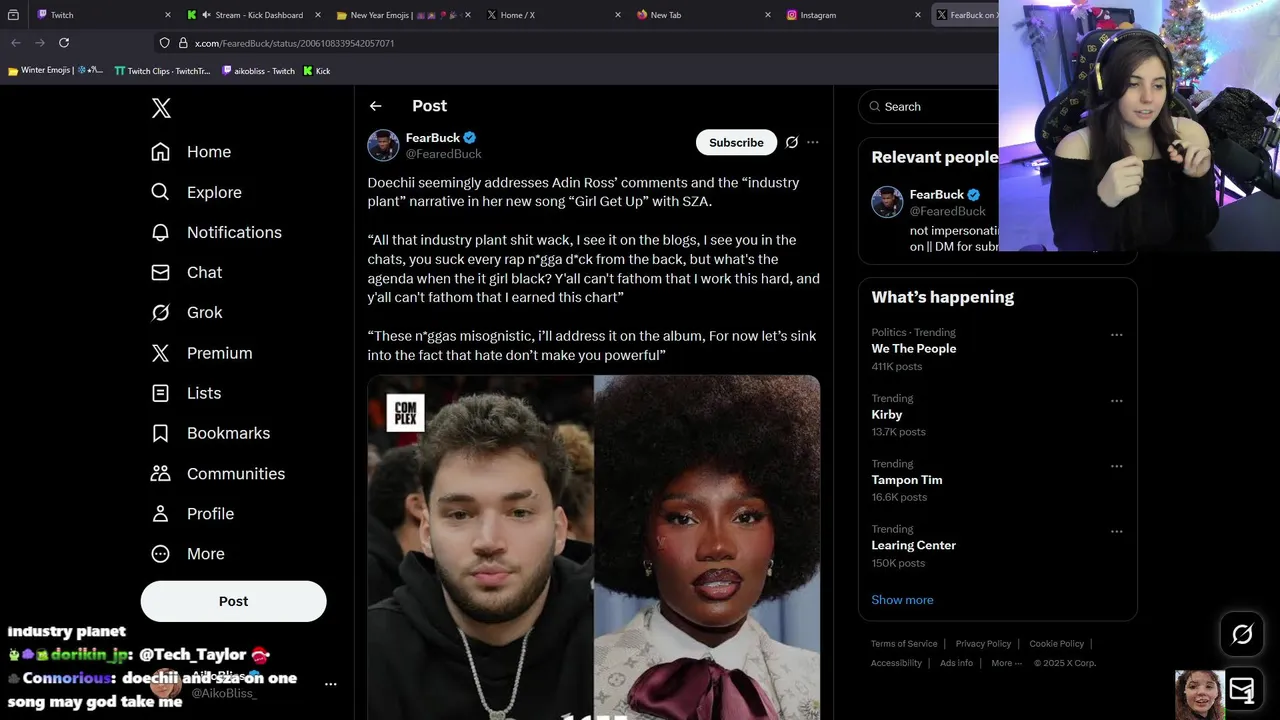Open the Twitch Clips bookmark
The image size is (1280, 720).
click(x=162, y=71)
